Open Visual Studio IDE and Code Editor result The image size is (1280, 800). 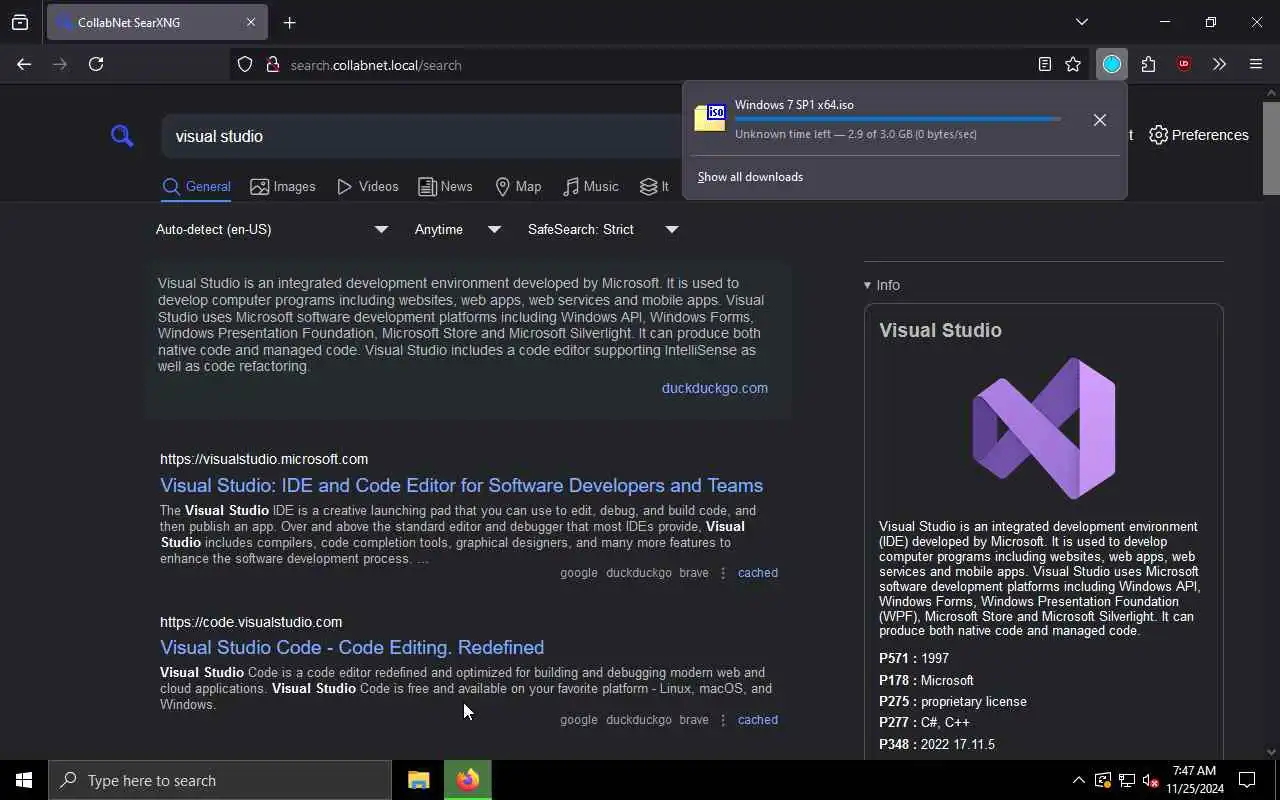(x=461, y=485)
